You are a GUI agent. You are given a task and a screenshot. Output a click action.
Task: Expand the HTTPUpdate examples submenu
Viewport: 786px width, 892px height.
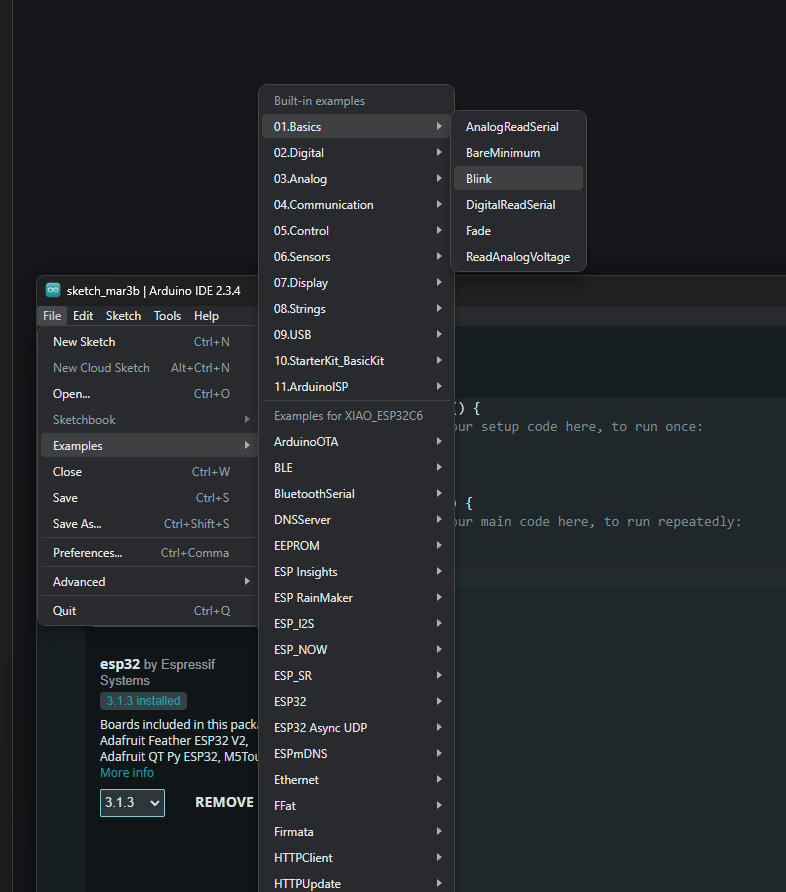tap(356, 883)
